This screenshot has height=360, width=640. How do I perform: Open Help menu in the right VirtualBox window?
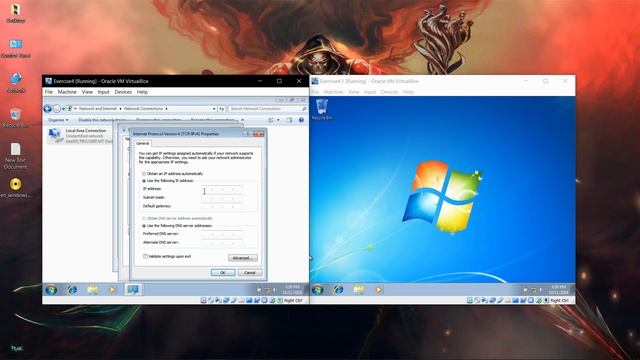[x=409, y=92]
